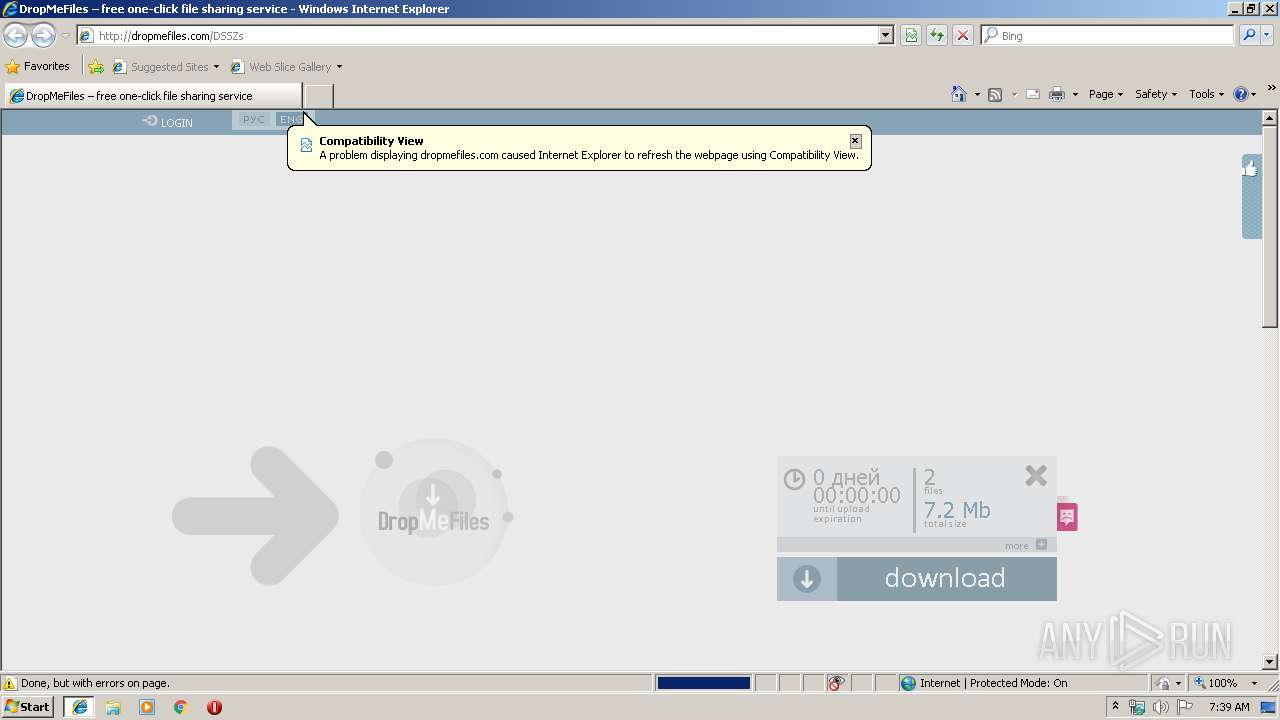Click Internet Explorer taskbar icon
1280x720 pixels.
pos(80,707)
